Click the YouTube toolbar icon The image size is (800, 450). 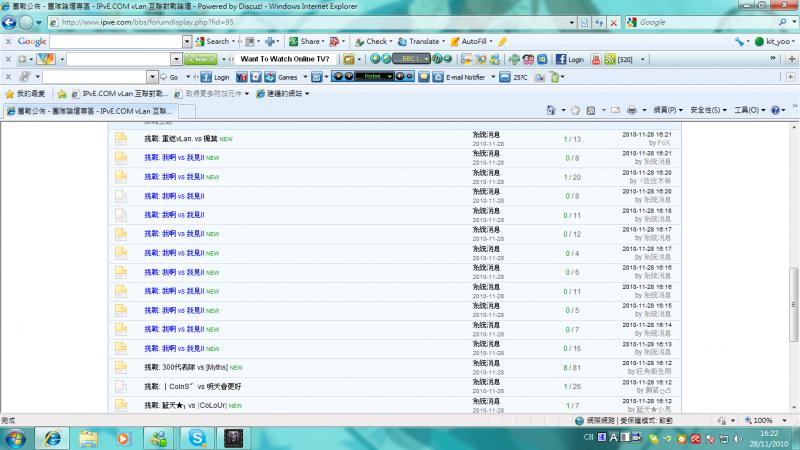[x=594, y=59]
